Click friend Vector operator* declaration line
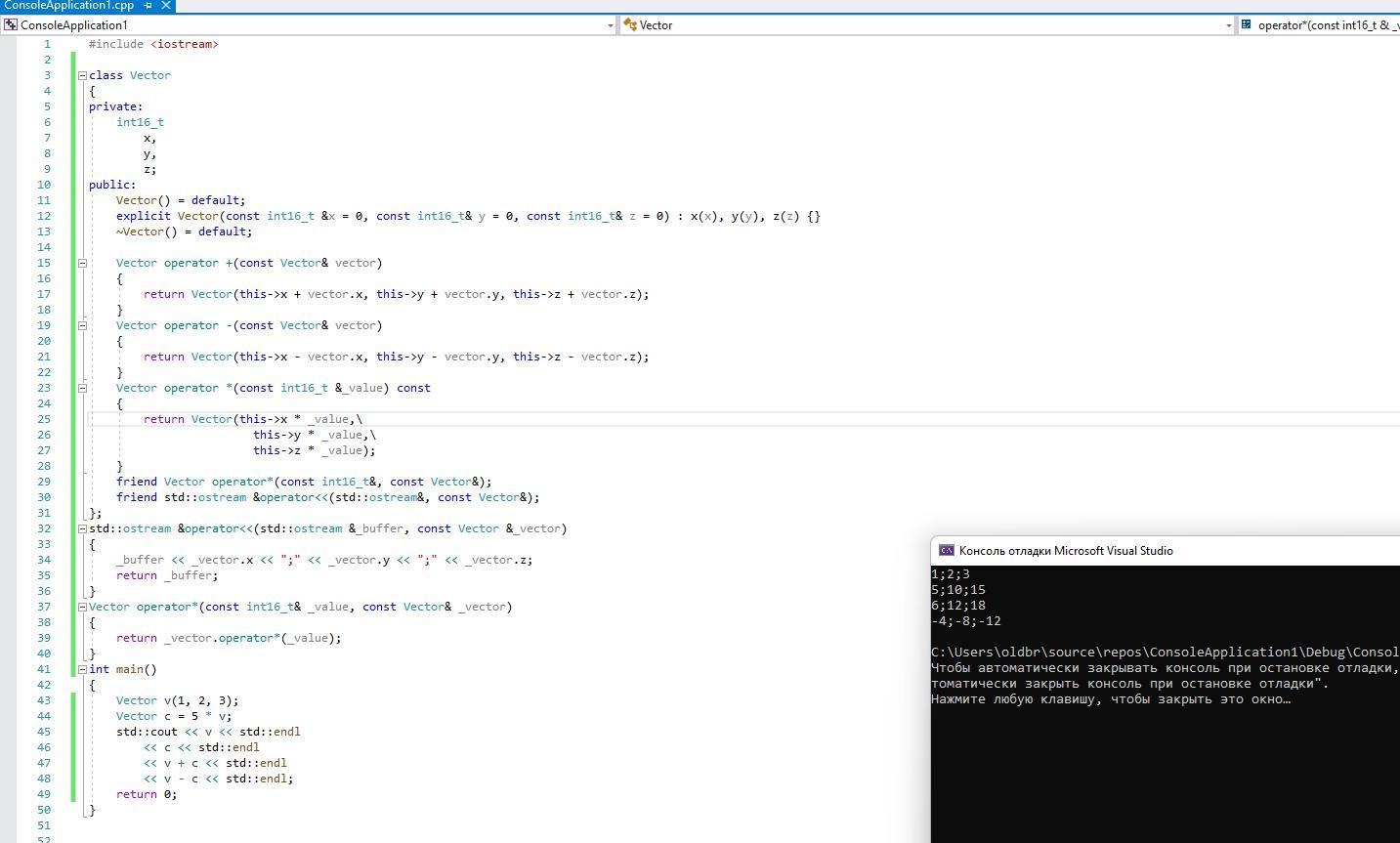 click(304, 482)
